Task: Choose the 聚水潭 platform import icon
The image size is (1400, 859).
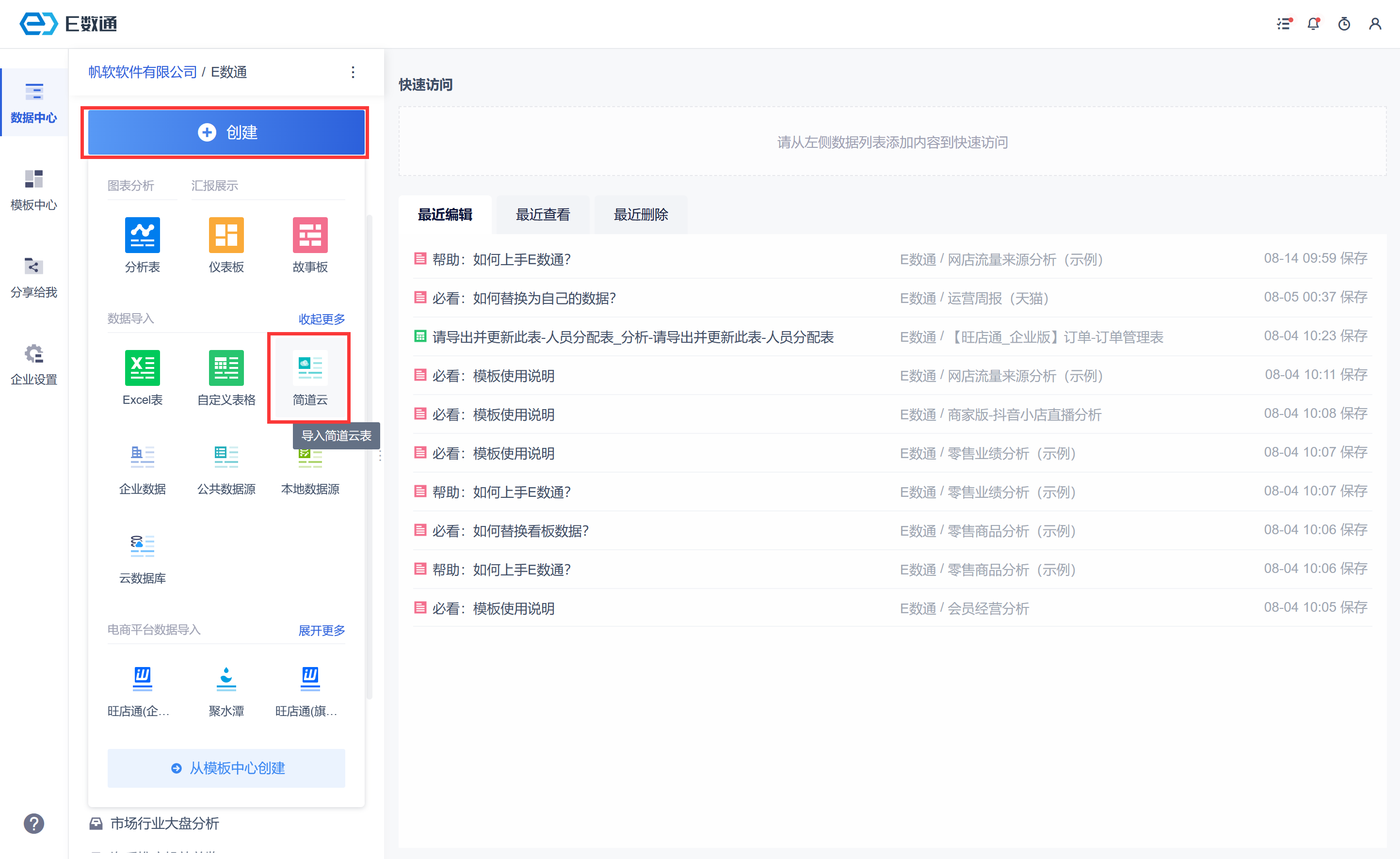Action: [x=226, y=679]
